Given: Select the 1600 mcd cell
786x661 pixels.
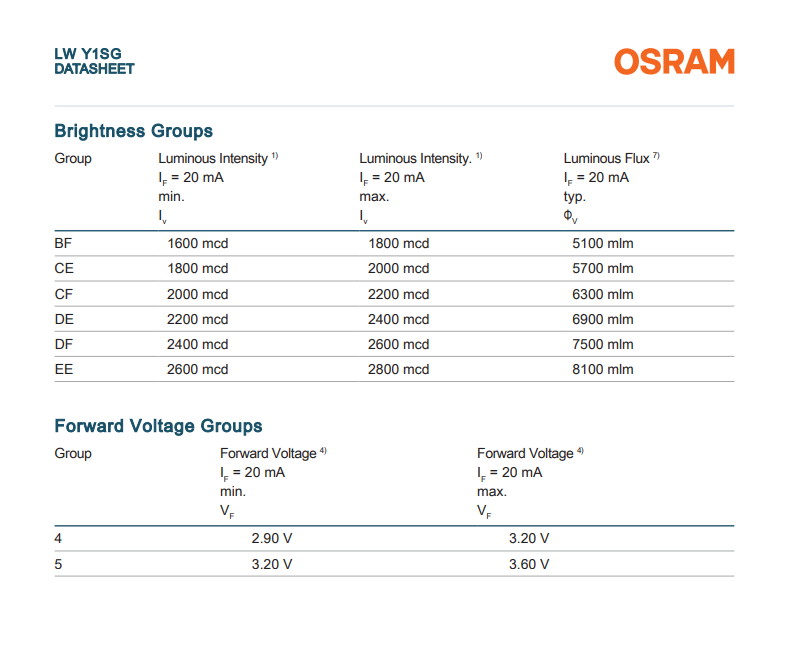Looking at the screenshot, I should pyautogui.click(x=198, y=244).
